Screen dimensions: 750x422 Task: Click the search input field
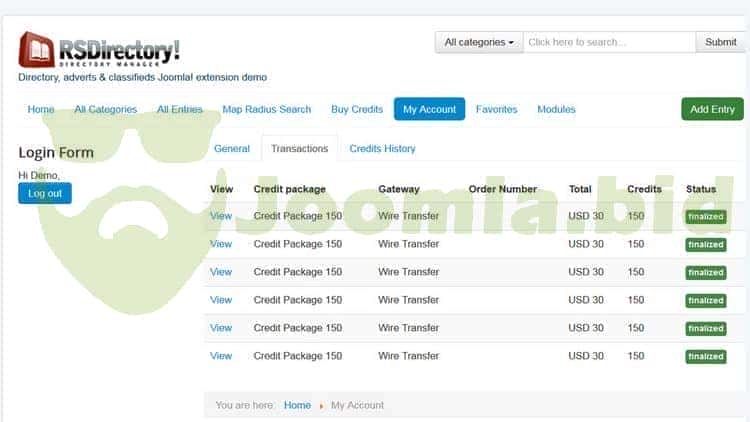coord(608,42)
